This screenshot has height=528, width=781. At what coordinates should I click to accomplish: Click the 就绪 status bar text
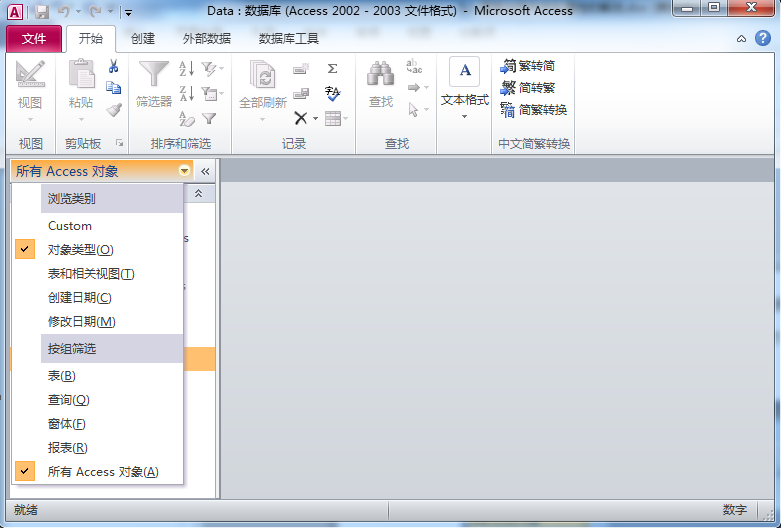click(25, 510)
